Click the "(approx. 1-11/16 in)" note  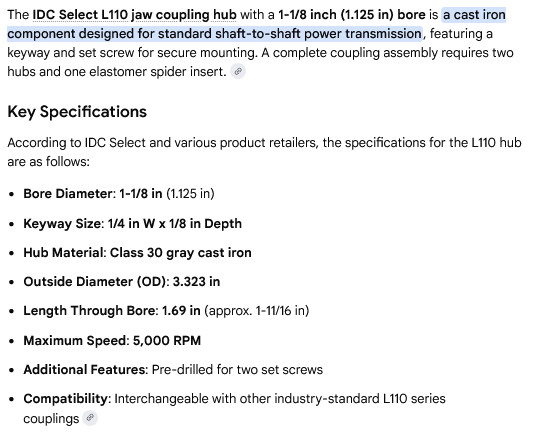click(x=257, y=311)
